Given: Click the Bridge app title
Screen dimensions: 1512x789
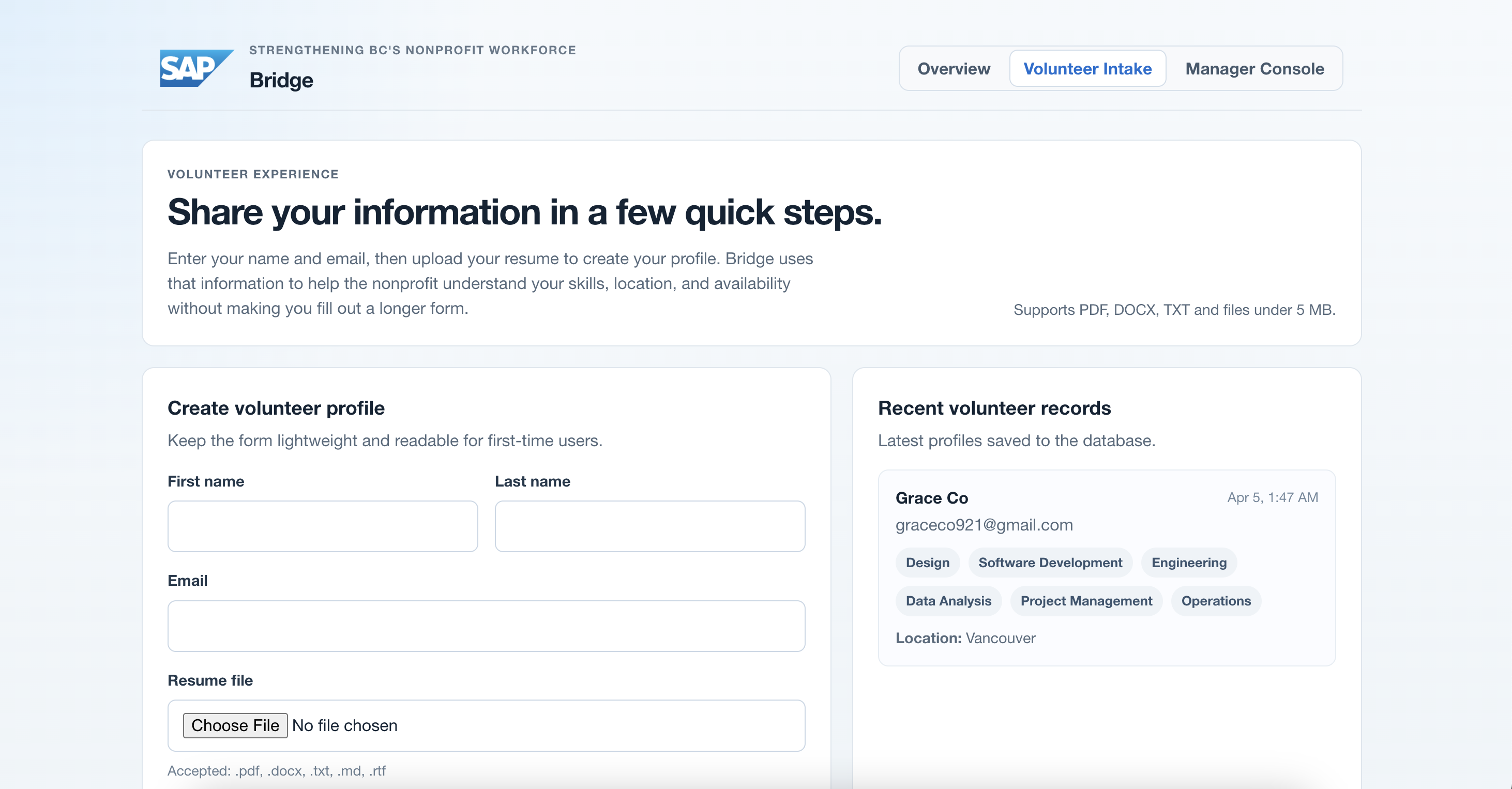Looking at the screenshot, I should 281,80.
